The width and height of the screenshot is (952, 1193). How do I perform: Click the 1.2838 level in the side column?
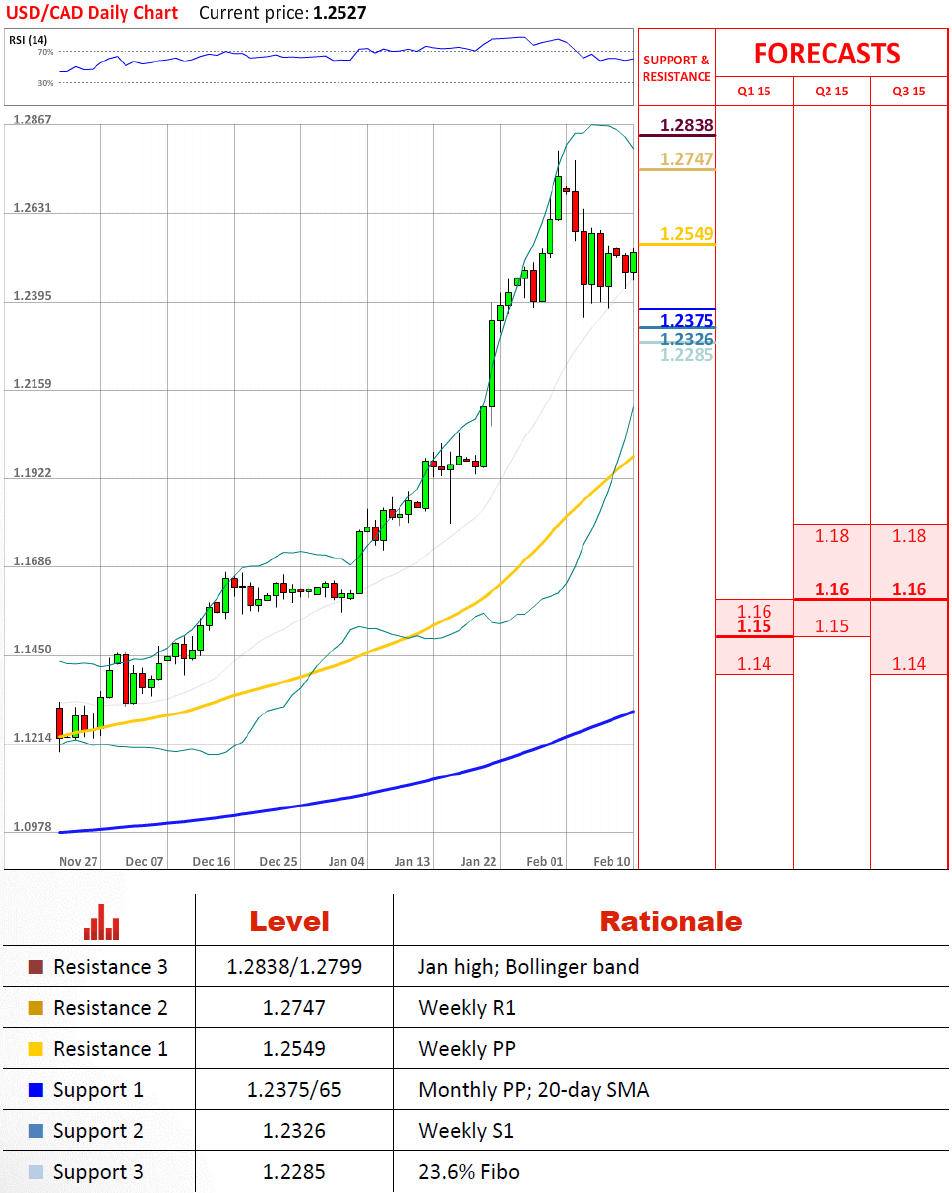pyautogui.click(x=686, y=125)
